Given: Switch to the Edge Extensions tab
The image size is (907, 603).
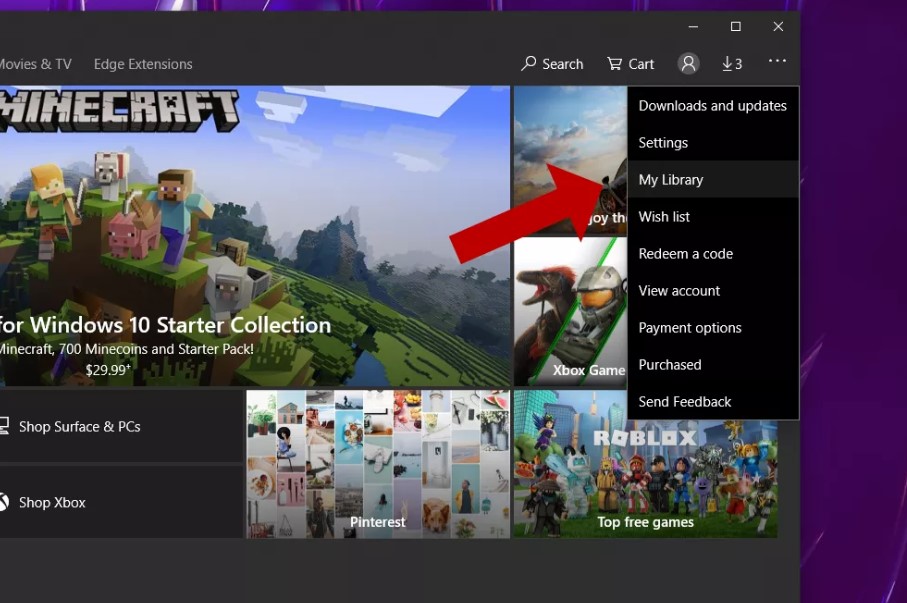Looking at the screenshot, I should pyautogui.click(x=143, y=64).
